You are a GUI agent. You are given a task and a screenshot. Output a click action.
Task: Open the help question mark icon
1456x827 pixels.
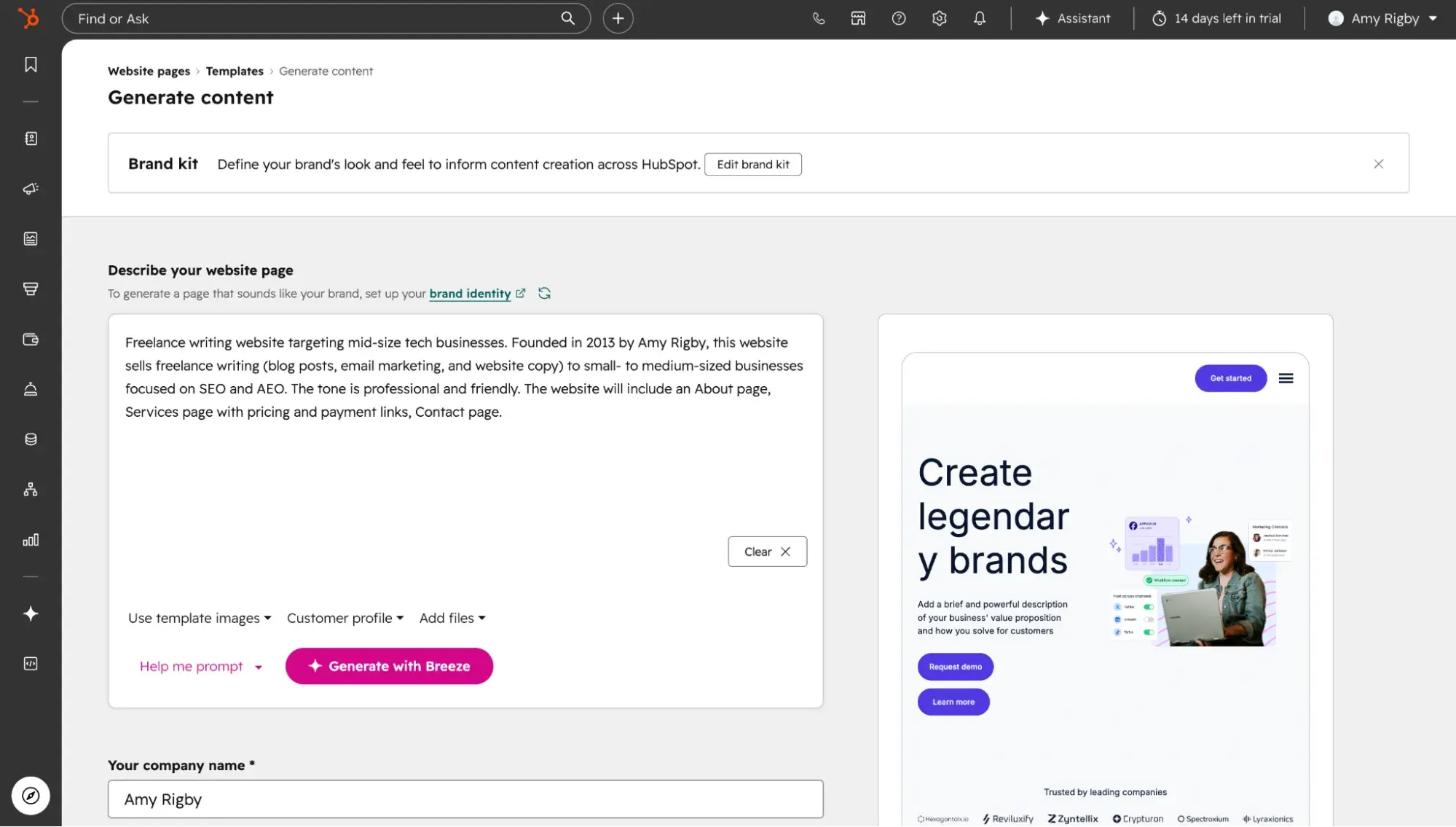899,19
